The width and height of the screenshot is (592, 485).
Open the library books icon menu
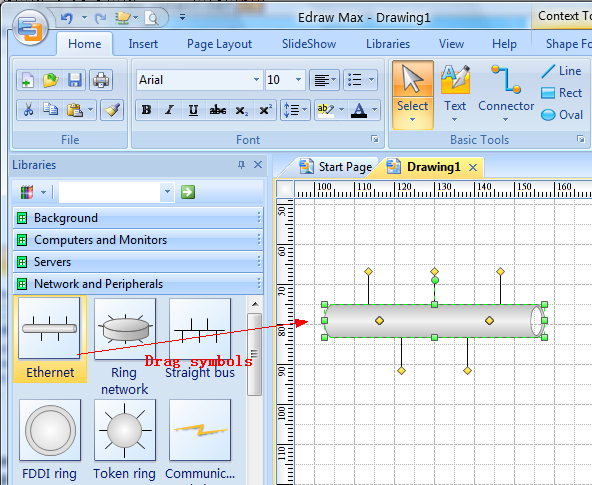point(33,192)
